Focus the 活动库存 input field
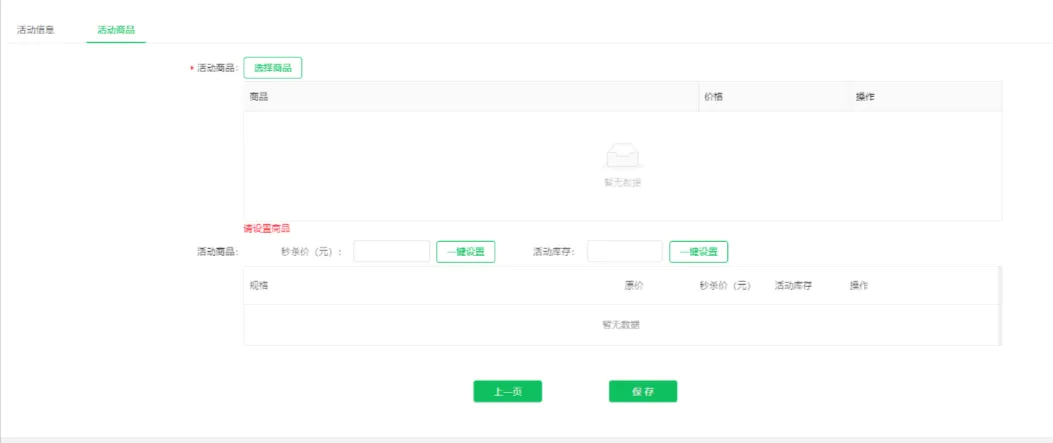 625,252
